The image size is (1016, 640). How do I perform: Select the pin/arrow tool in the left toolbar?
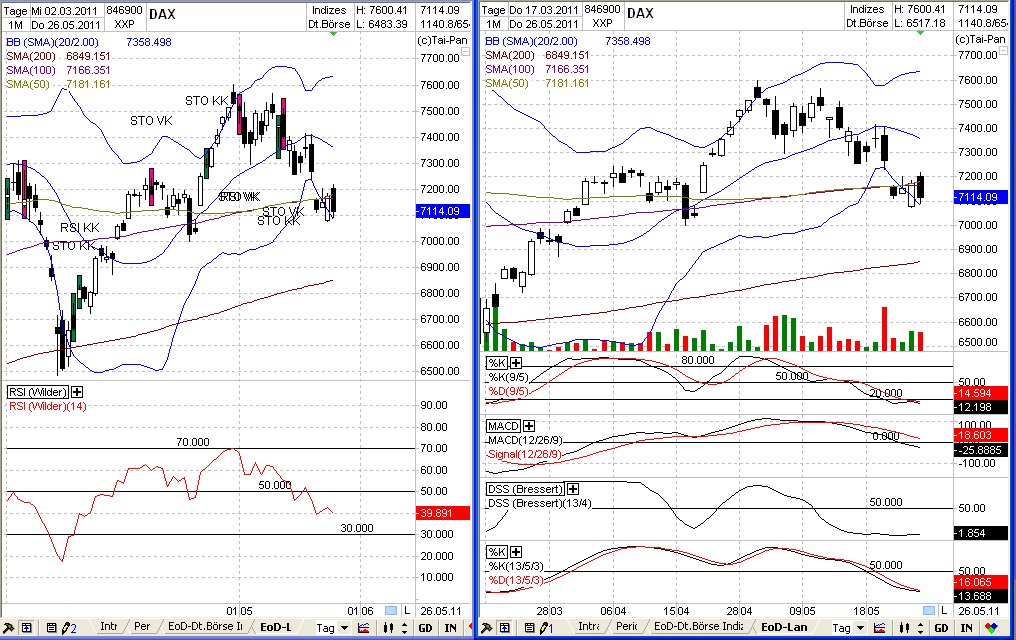pos(8,628)
